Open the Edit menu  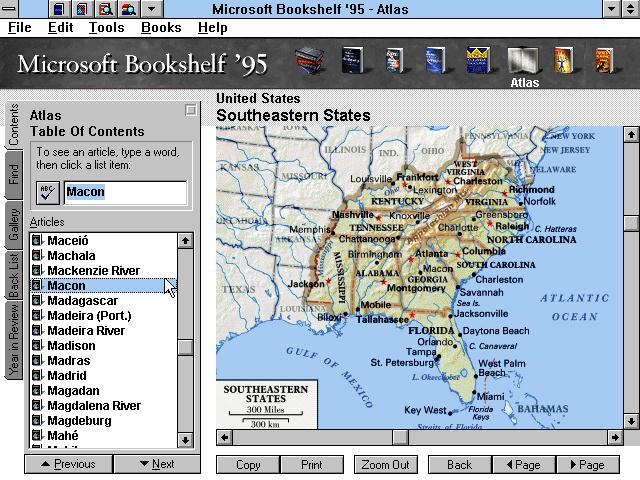[60, 27]
